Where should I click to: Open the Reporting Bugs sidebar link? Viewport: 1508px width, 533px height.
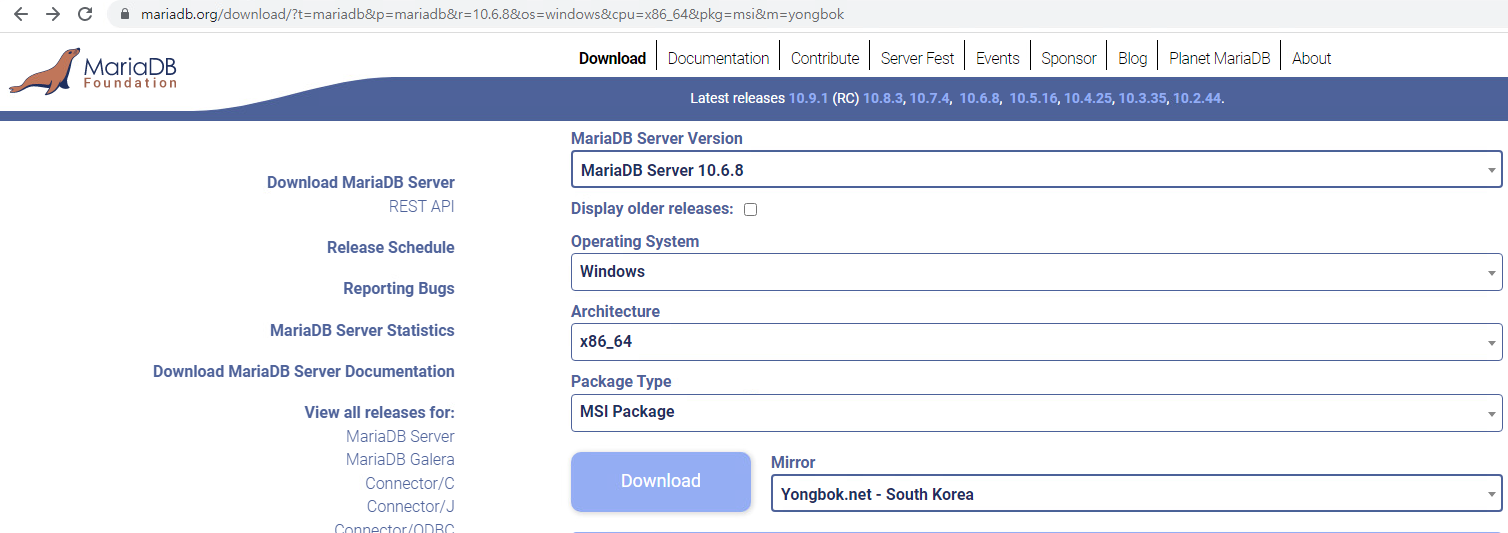(399, 288)
